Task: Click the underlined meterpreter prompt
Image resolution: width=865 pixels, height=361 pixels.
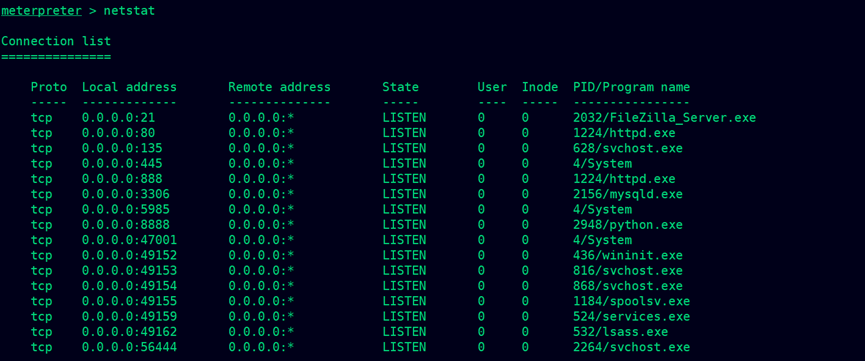Action: click(x=41, y=10)
